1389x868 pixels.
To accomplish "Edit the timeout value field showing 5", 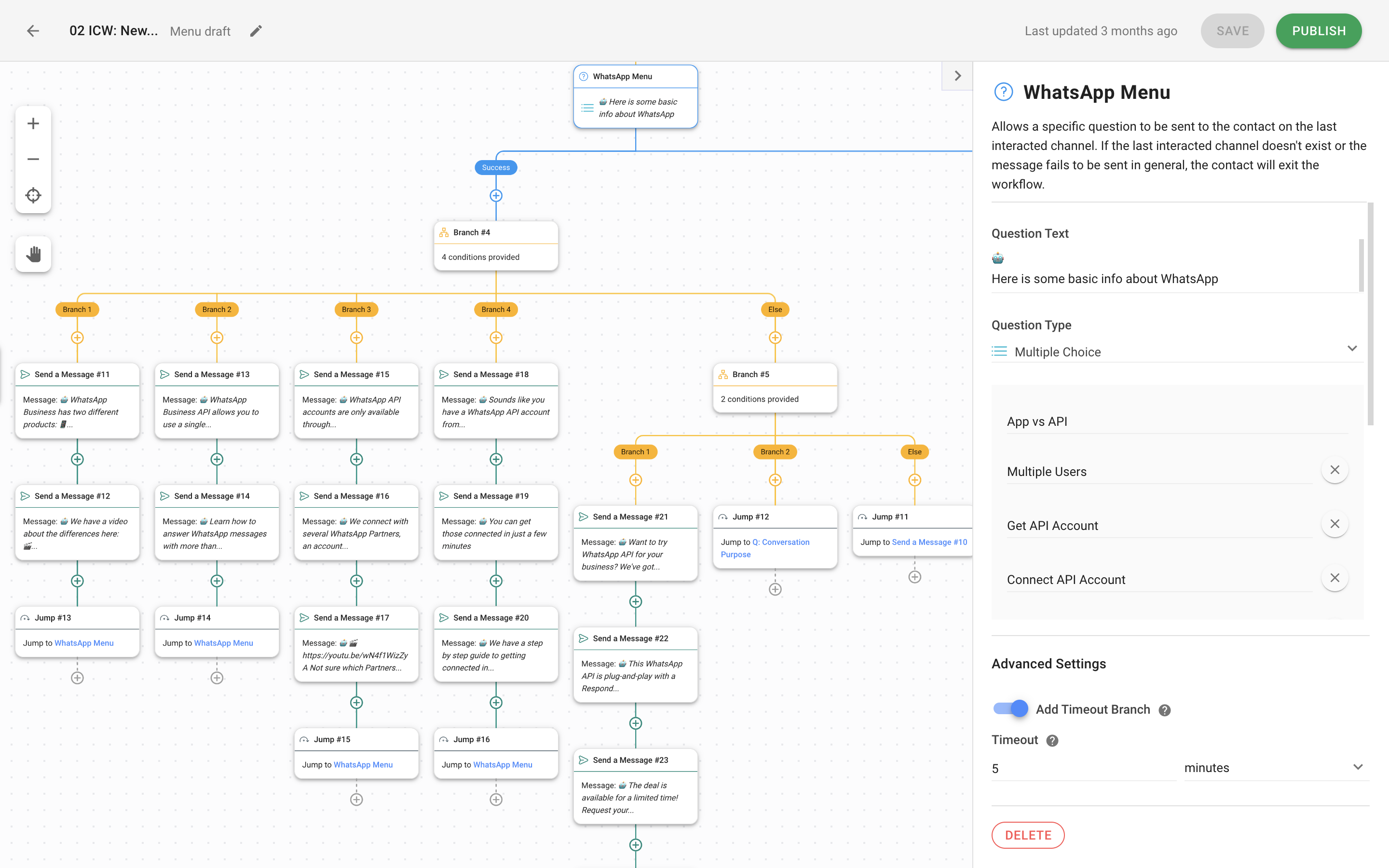I will point(1083,769).
